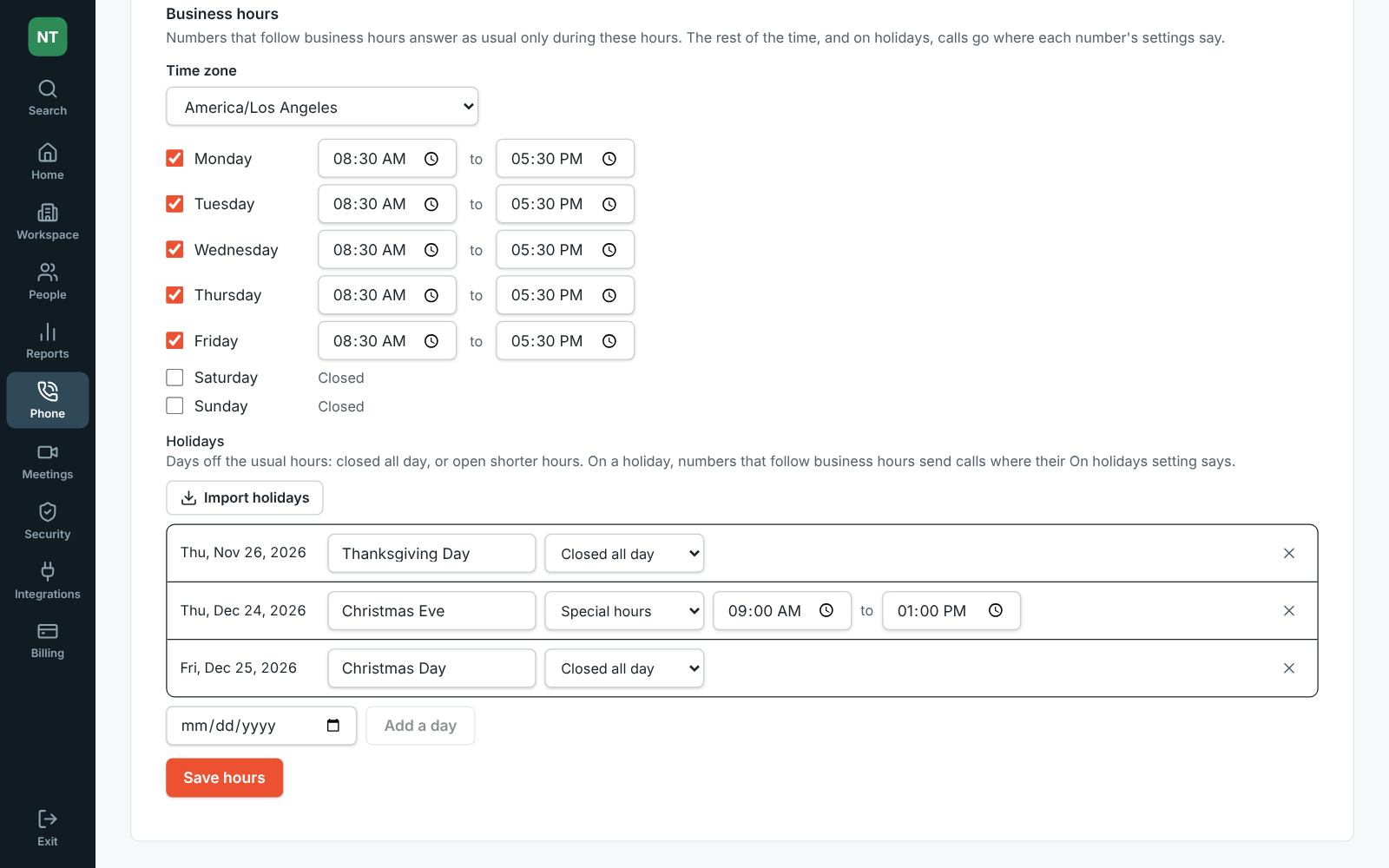
Task: Switch to the Meetings section
Action: click(48, 462)
